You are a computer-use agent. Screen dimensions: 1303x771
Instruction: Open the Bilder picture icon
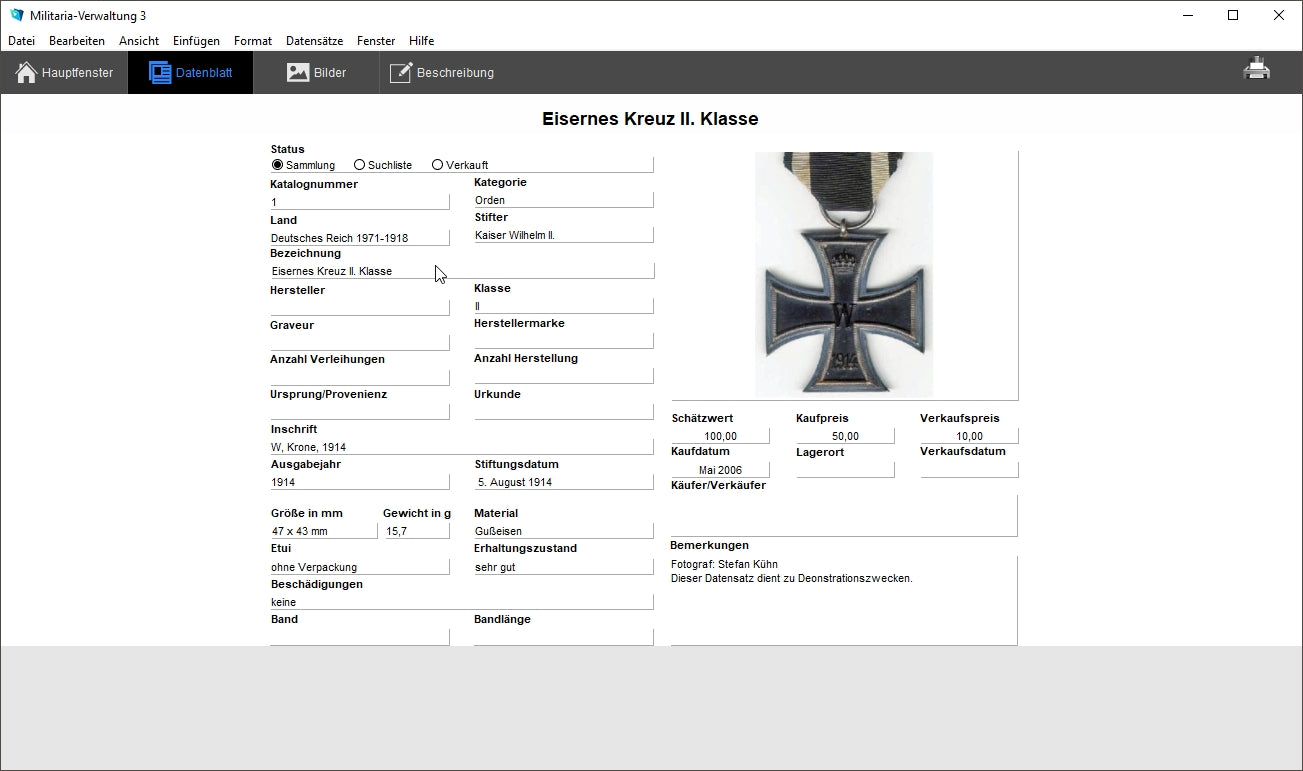(x=298, y=73)
